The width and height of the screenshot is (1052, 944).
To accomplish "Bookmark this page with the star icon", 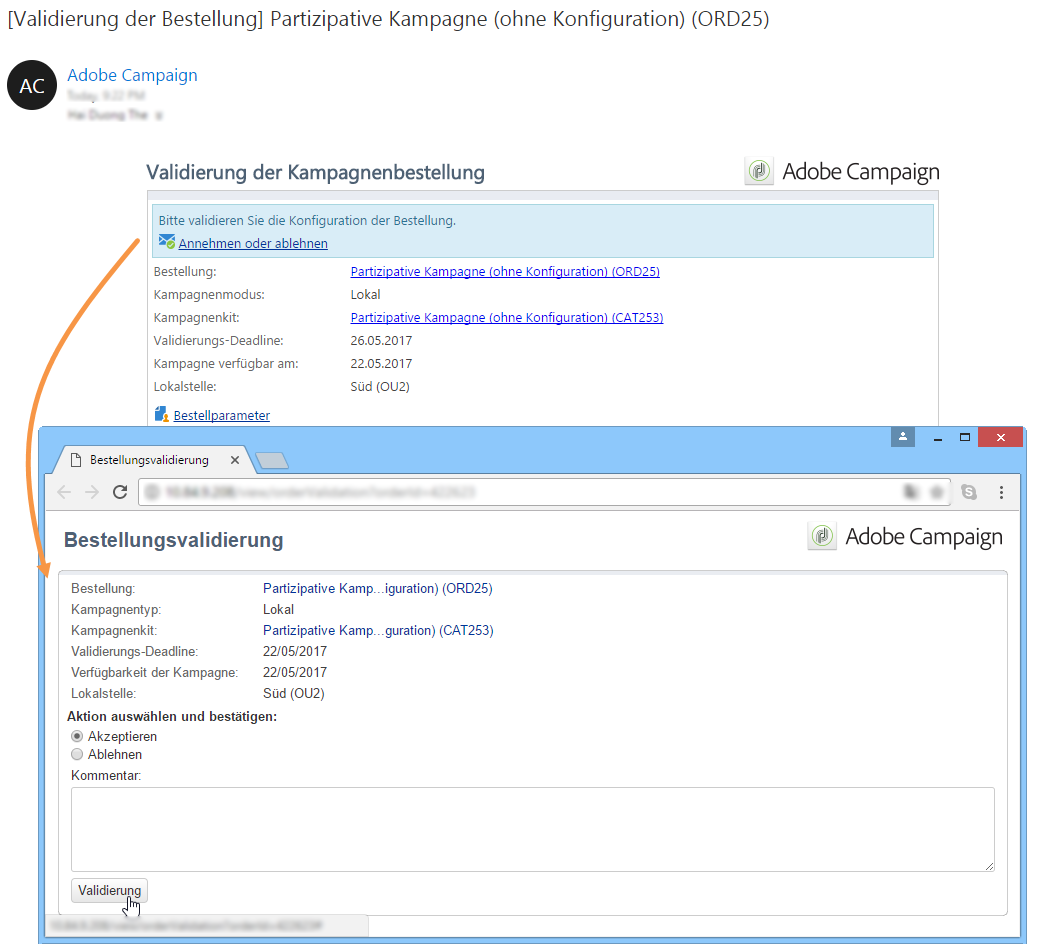I will (937, 492).
